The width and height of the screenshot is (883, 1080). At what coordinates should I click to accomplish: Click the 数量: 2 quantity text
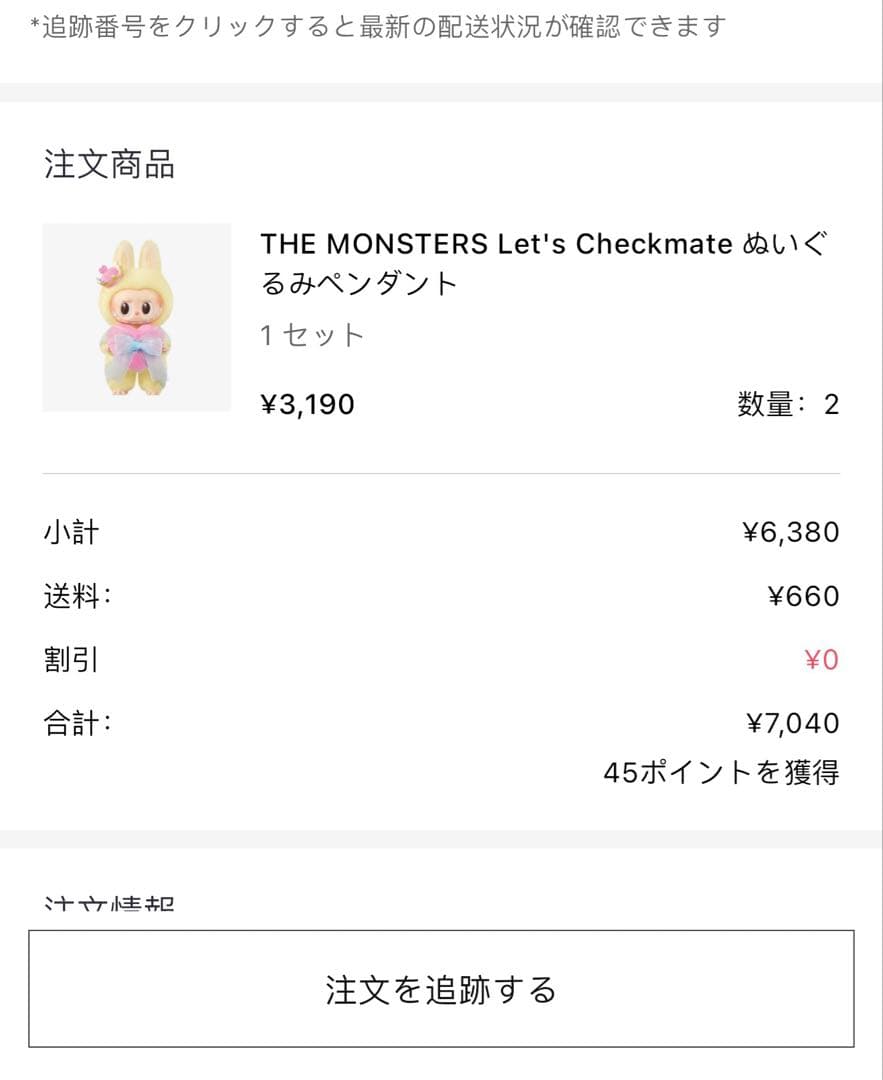(x=788, y=404)
